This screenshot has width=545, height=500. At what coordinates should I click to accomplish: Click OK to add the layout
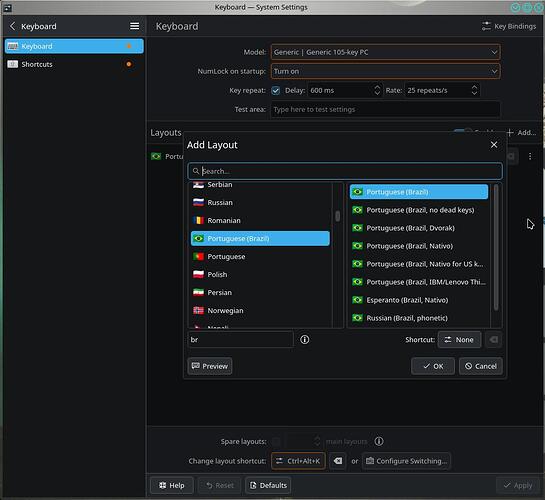coord(433,366)
